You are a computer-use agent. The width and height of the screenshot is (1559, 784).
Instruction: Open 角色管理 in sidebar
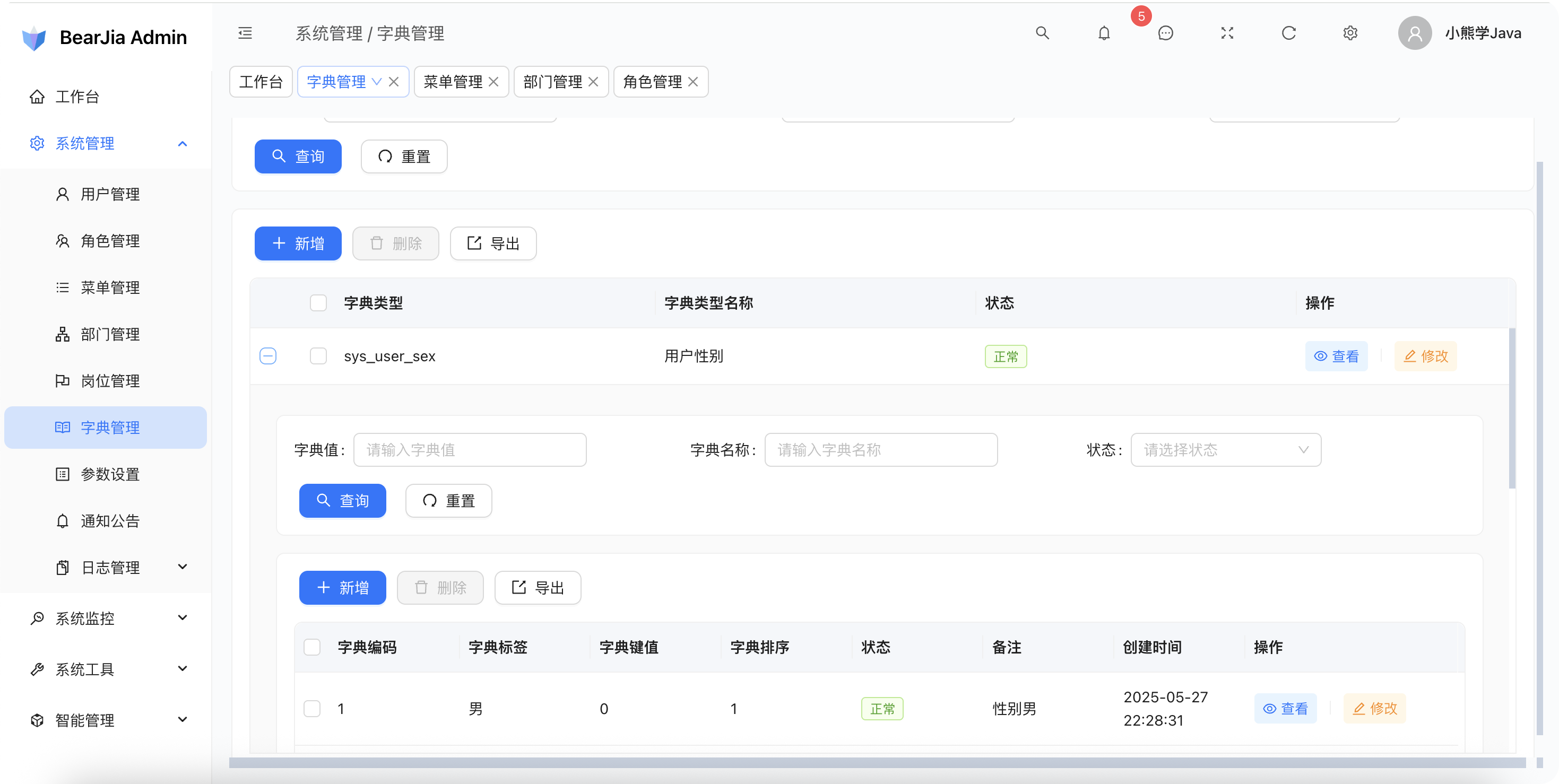pos(106,241)
